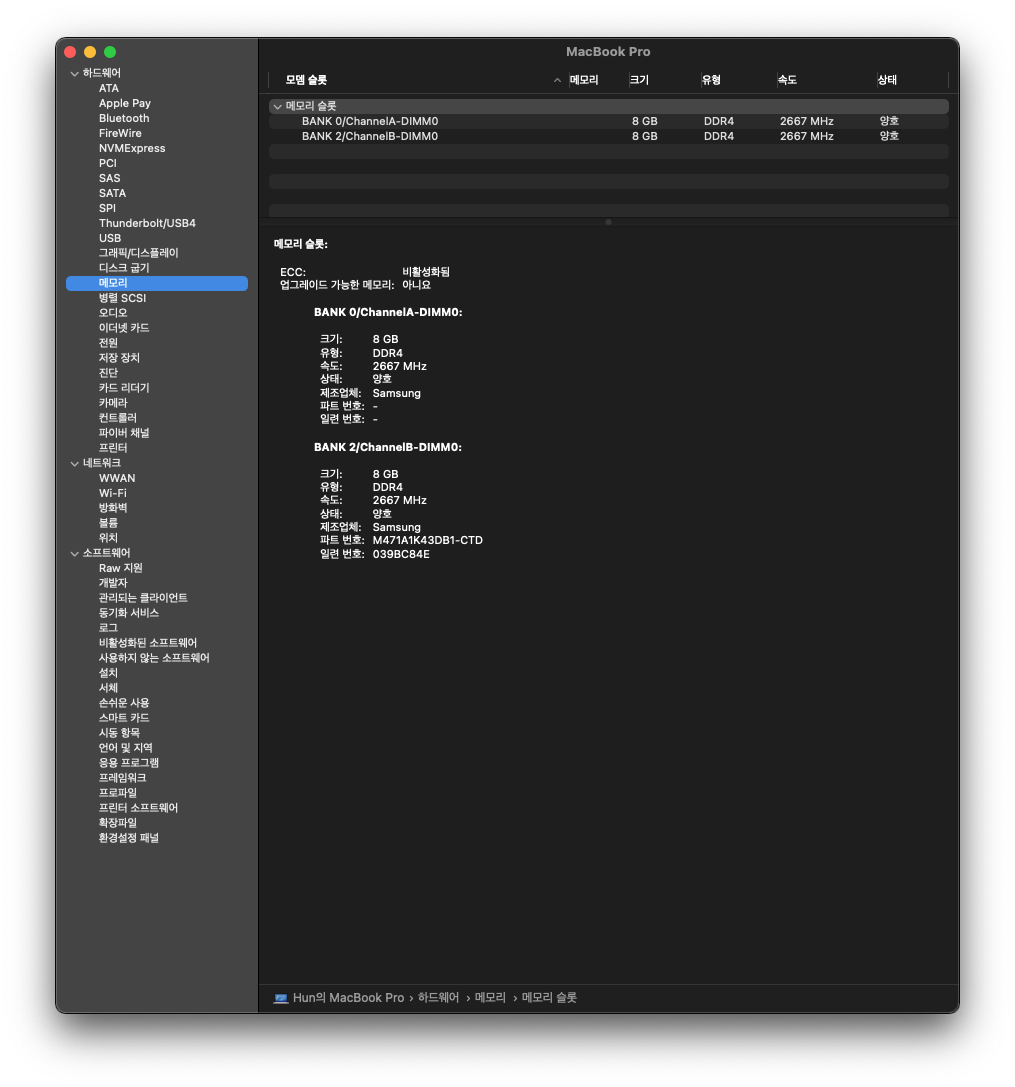Select 프린터 under hardware
1015x1087 pixels.
[113, 448]
